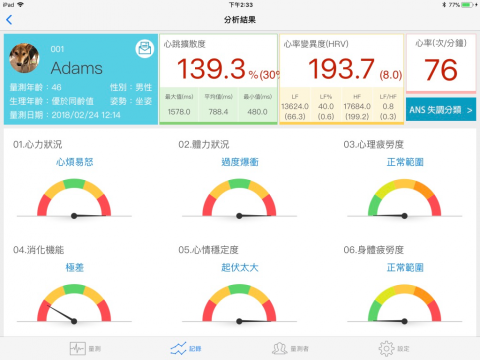Tap the 量測年齡：46 field
The height and width of the screenshot is (360, 480).
[x=35, y=87]
